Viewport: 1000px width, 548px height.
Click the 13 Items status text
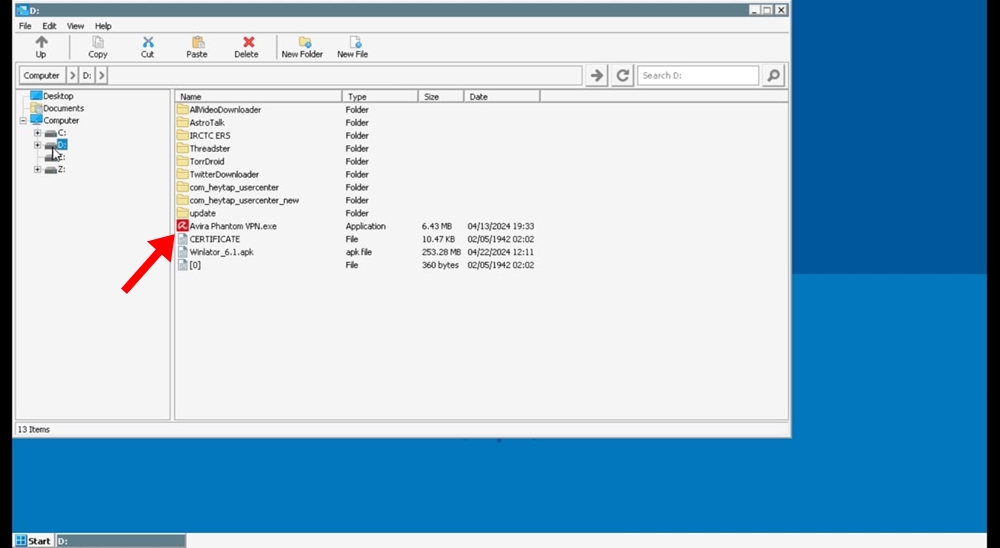pyautogui.click(x=34, y=429)
